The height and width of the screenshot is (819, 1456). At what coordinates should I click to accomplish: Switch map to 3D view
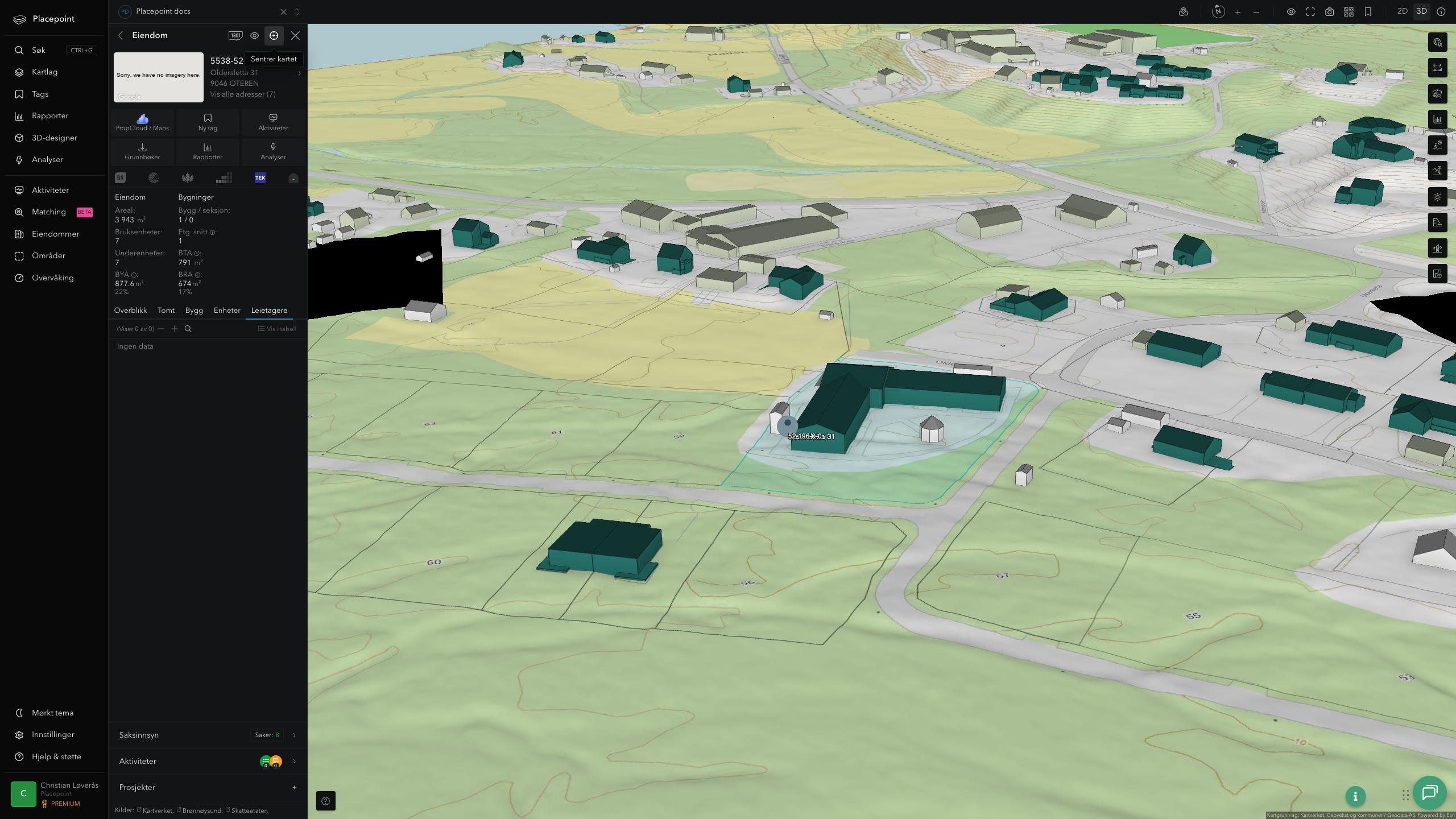click(1422, 11)
